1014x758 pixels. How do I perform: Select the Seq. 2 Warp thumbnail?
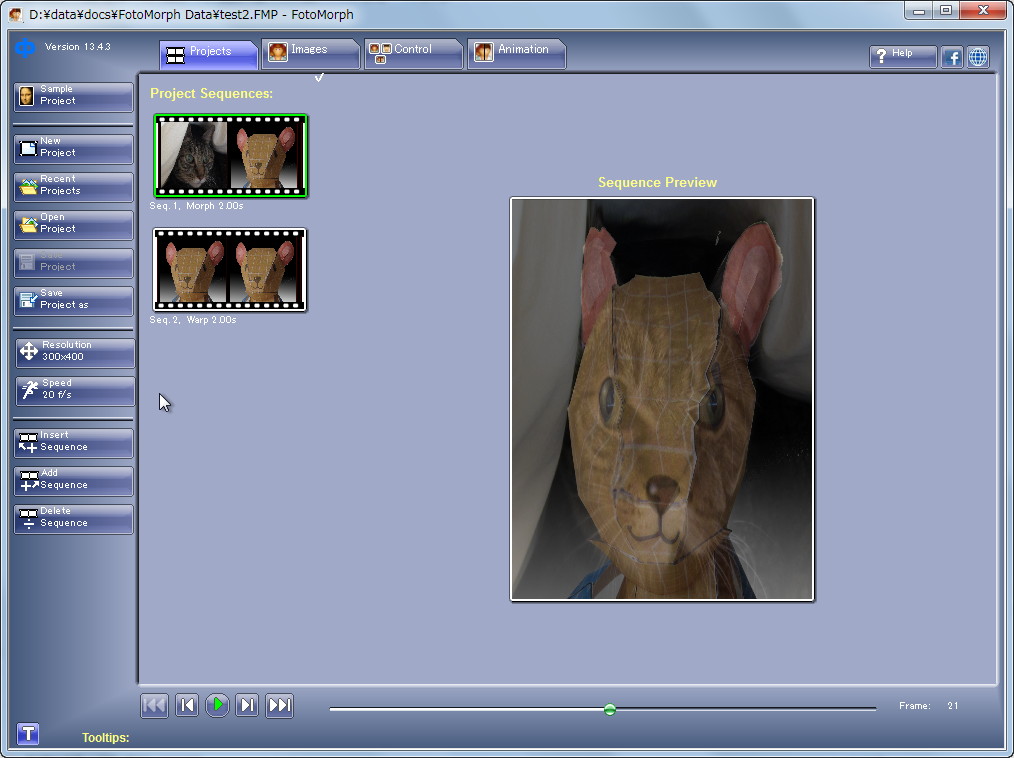(230, 270)
